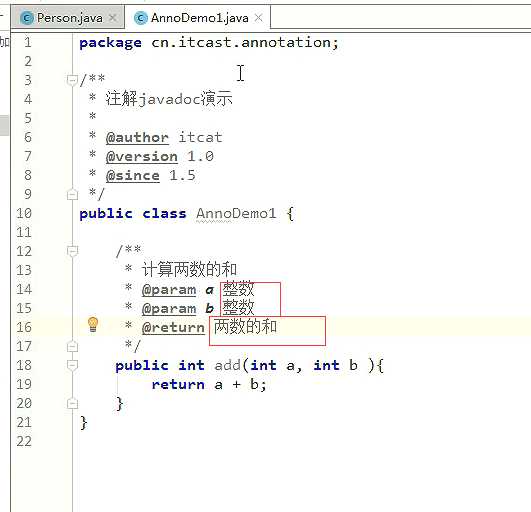Click the return a + b statement
Viewport: 531px width, 512px height.
coord(209,385)
